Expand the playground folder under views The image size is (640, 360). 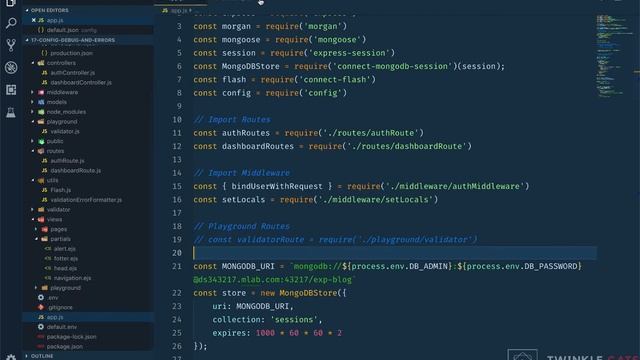36,288
